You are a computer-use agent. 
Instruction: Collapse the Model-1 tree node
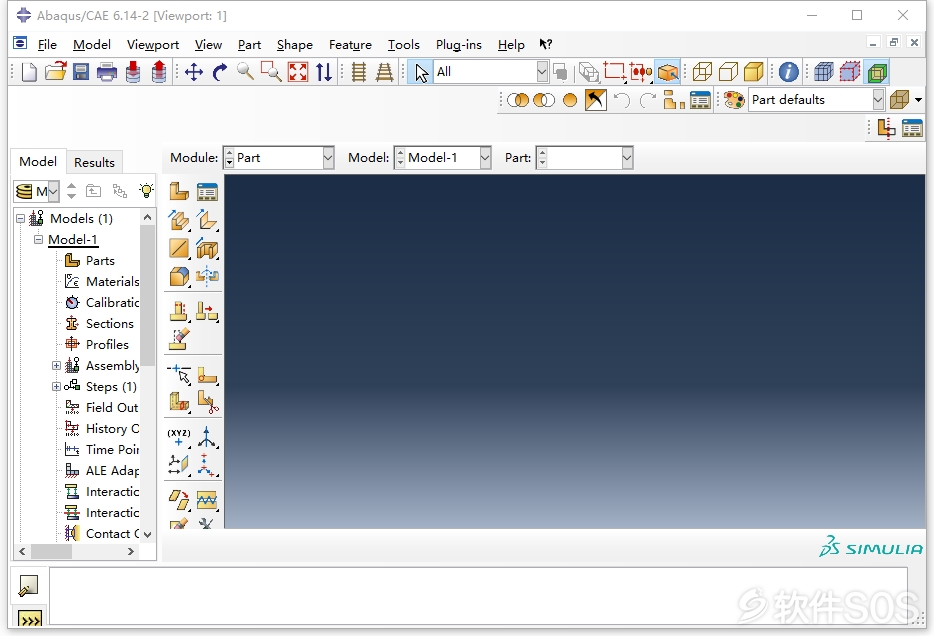pos(39,239)
